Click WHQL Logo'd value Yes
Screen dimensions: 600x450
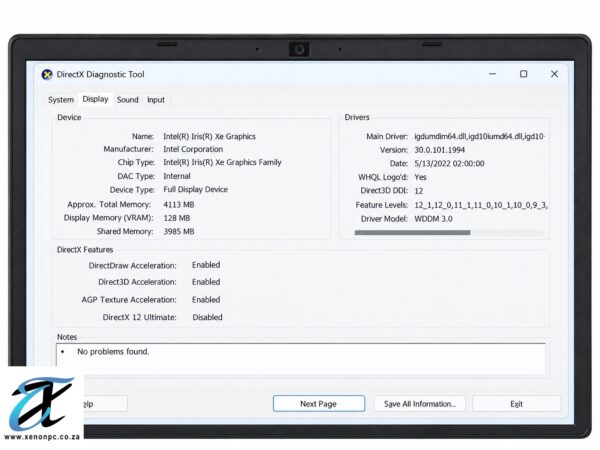coord(420,177)
